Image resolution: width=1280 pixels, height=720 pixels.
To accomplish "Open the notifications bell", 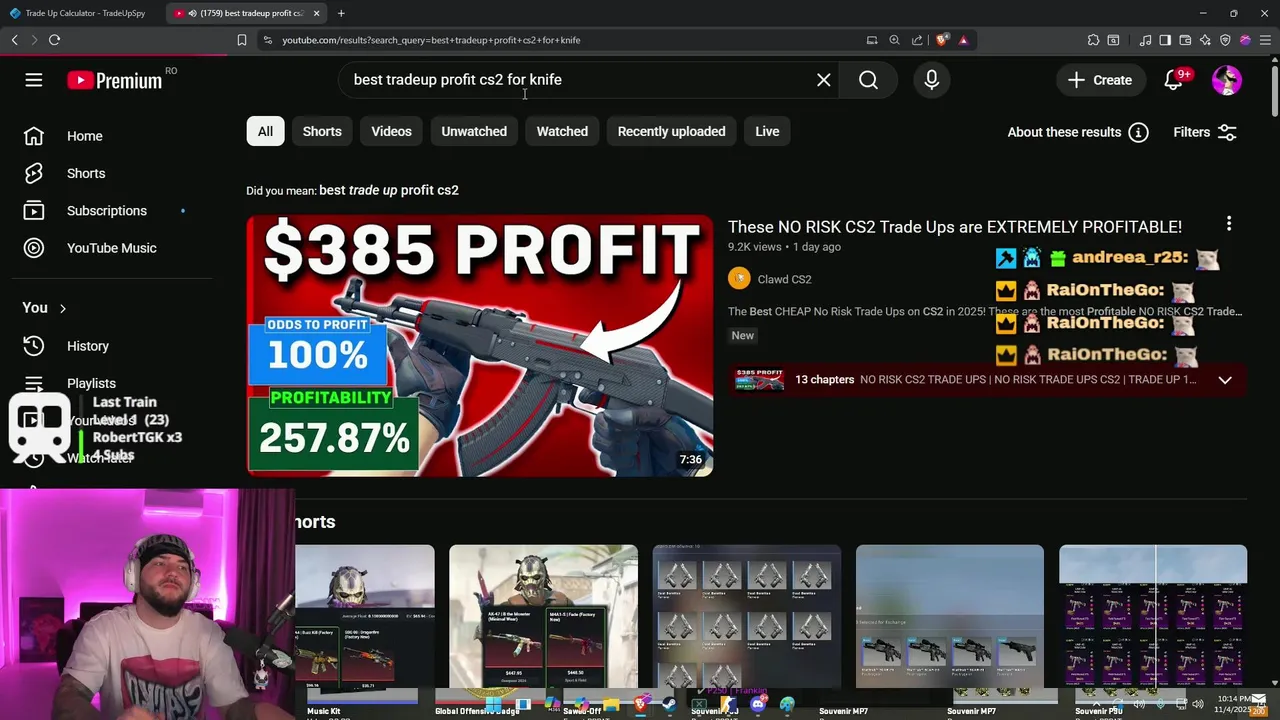I will click(x=1174, y=80).
